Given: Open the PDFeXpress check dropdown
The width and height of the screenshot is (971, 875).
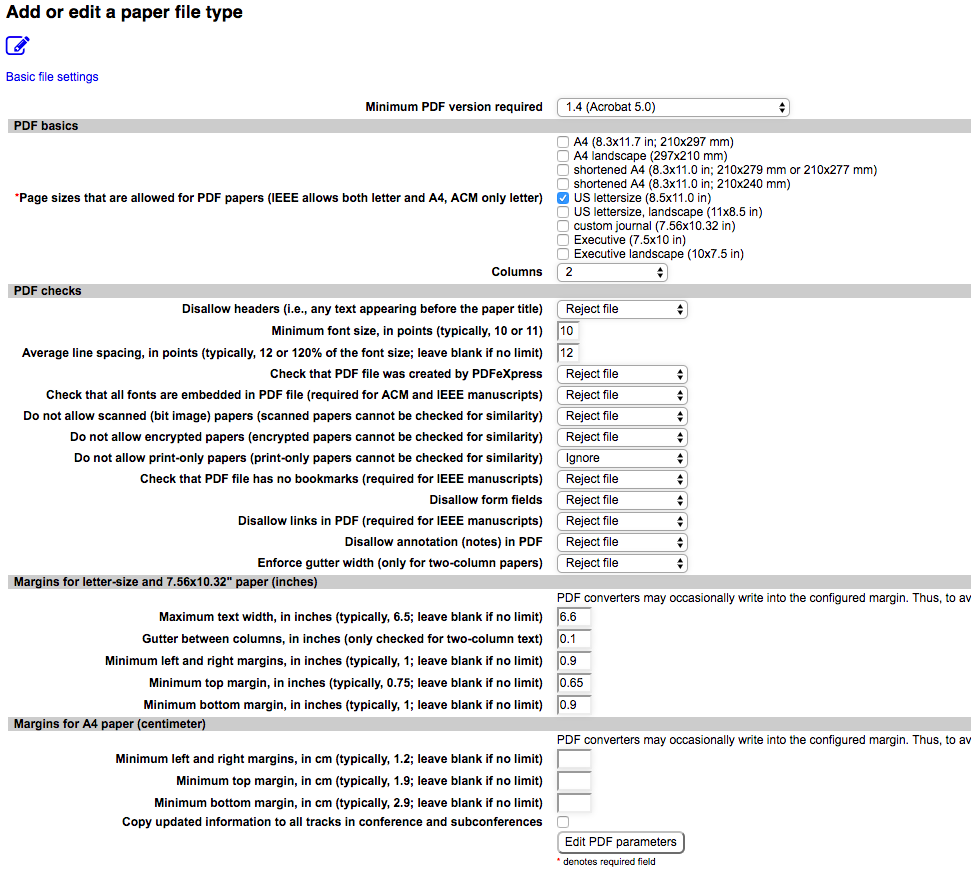Looking at the screenshot, I should pyautogui.click(x=622, y=374).
